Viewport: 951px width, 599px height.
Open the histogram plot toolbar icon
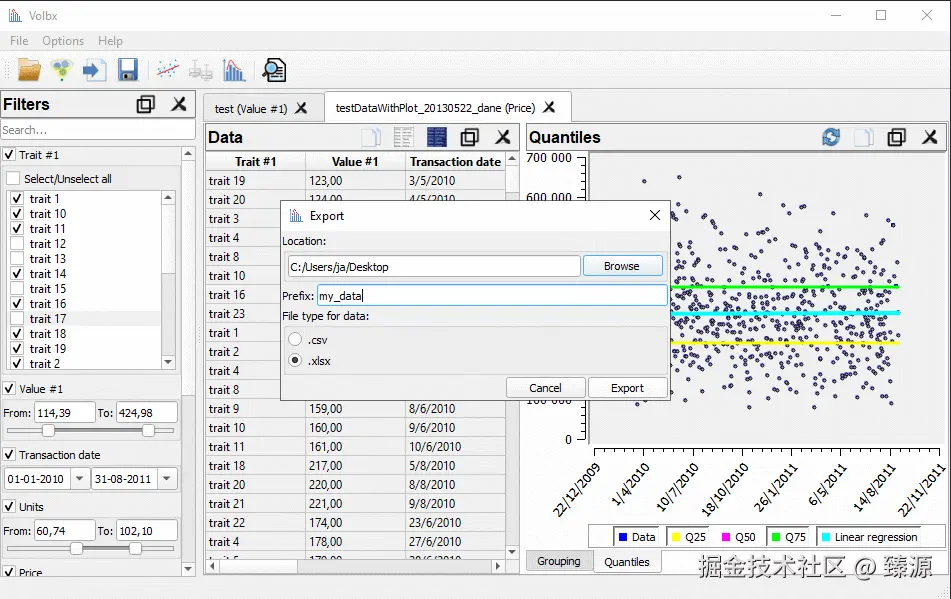point(234,70)
